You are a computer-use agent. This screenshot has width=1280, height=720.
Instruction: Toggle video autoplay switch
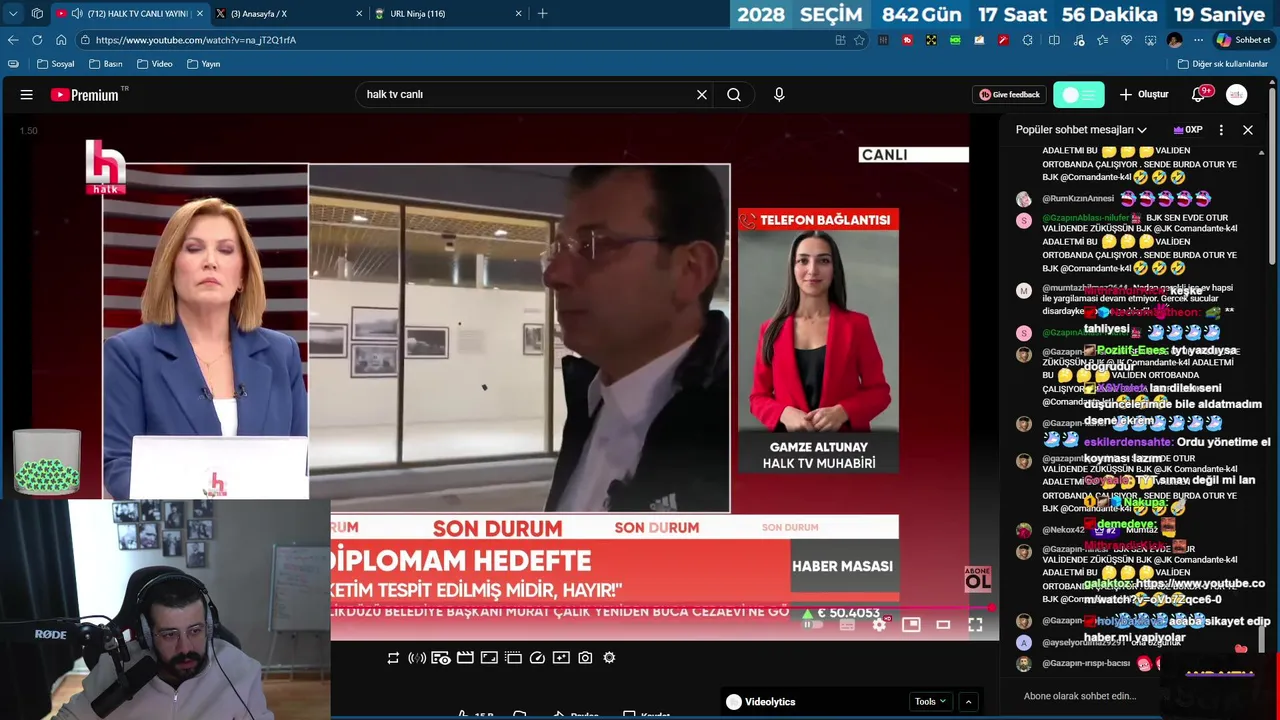[x=813, y=625]
